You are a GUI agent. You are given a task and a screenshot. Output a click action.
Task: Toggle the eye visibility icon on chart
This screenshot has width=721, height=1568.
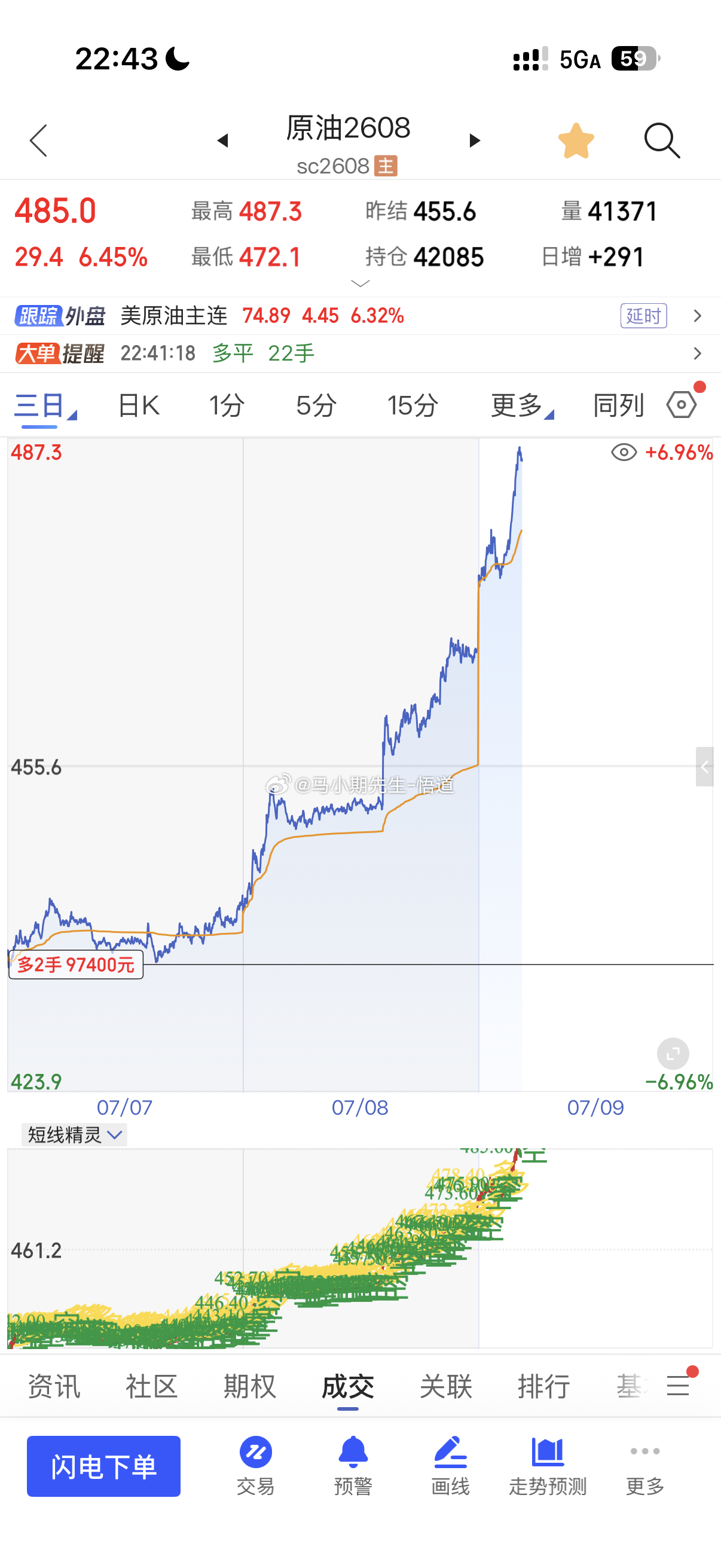click(624, 452)
